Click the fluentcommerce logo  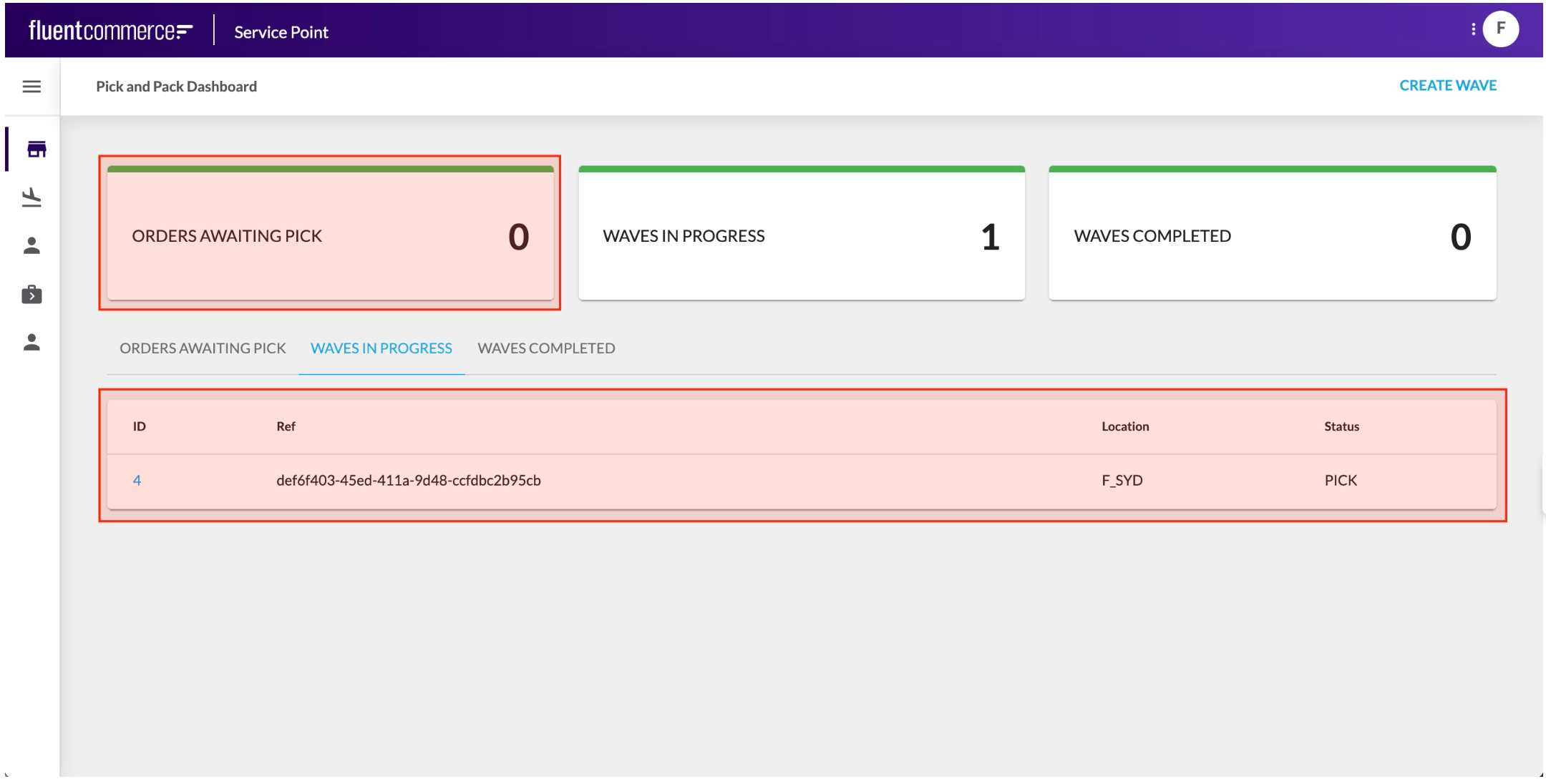(x=110, y=31)
